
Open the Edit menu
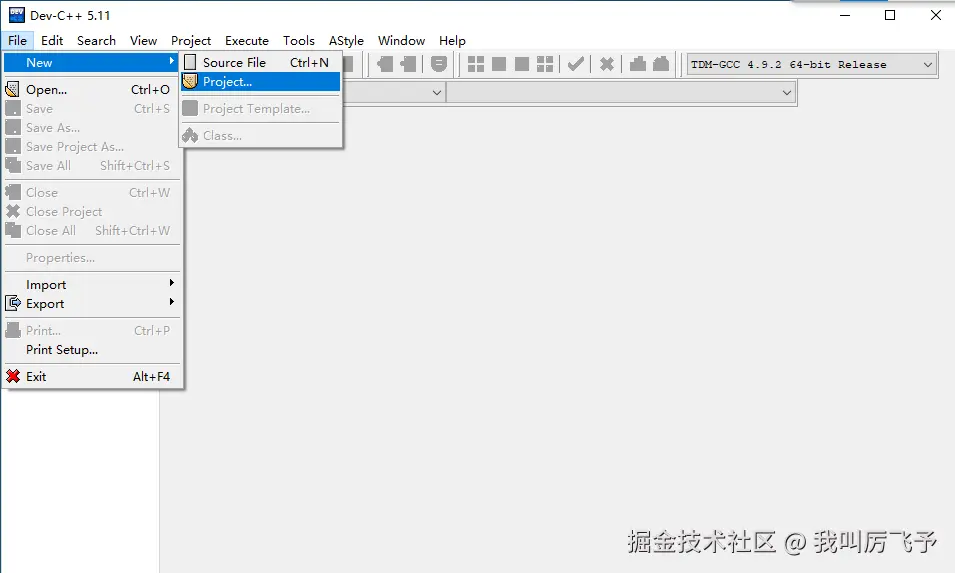pos(52,40)
